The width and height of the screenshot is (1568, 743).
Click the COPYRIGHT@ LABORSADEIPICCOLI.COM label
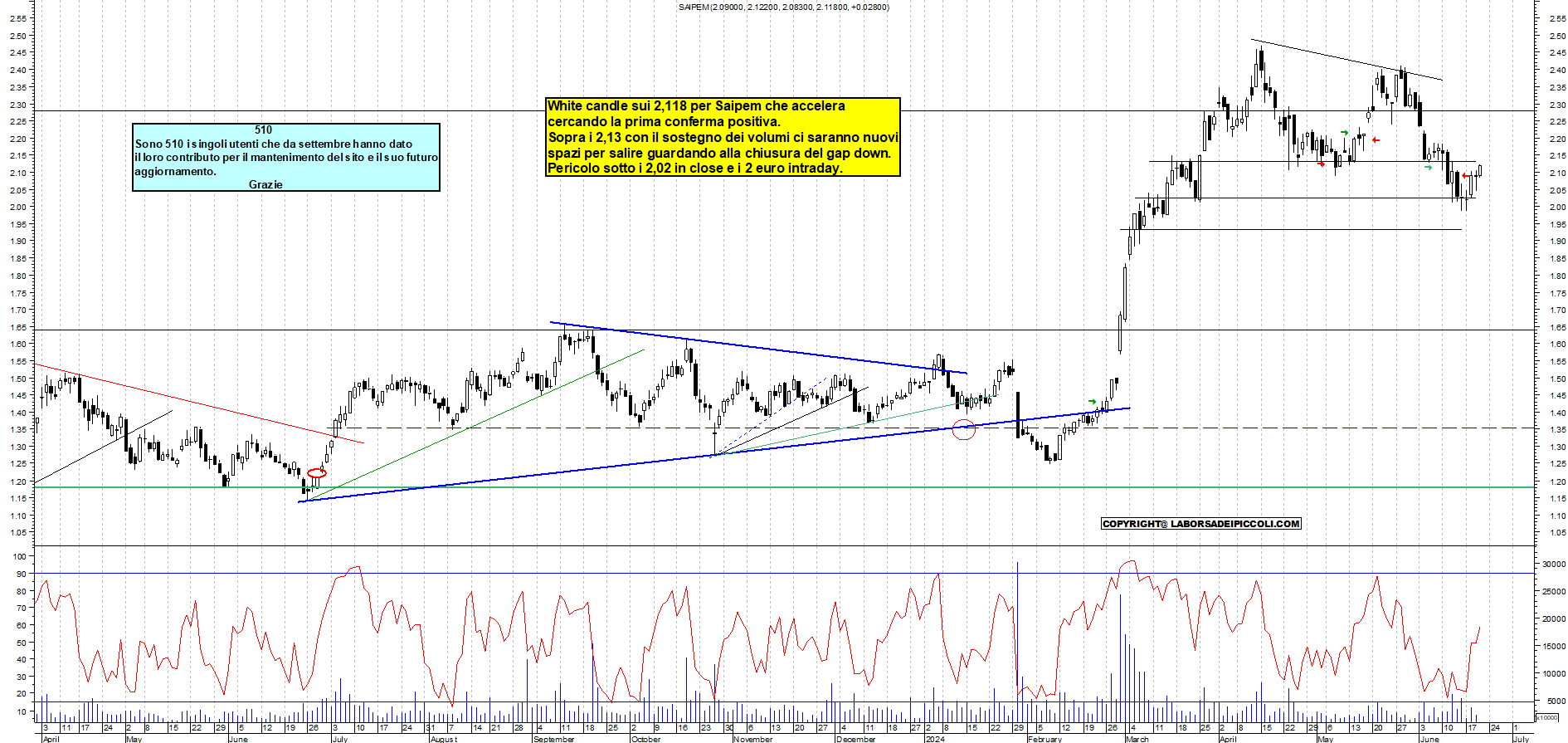tap(1200, 524)
